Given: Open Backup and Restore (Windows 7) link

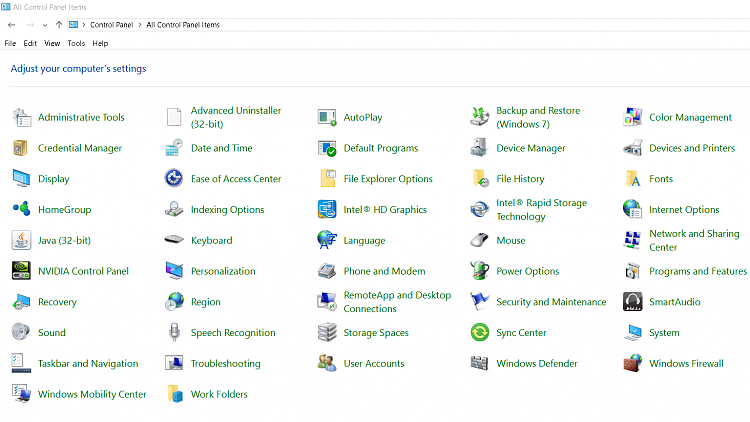Looking at the screenshot, I should point(538,117).
